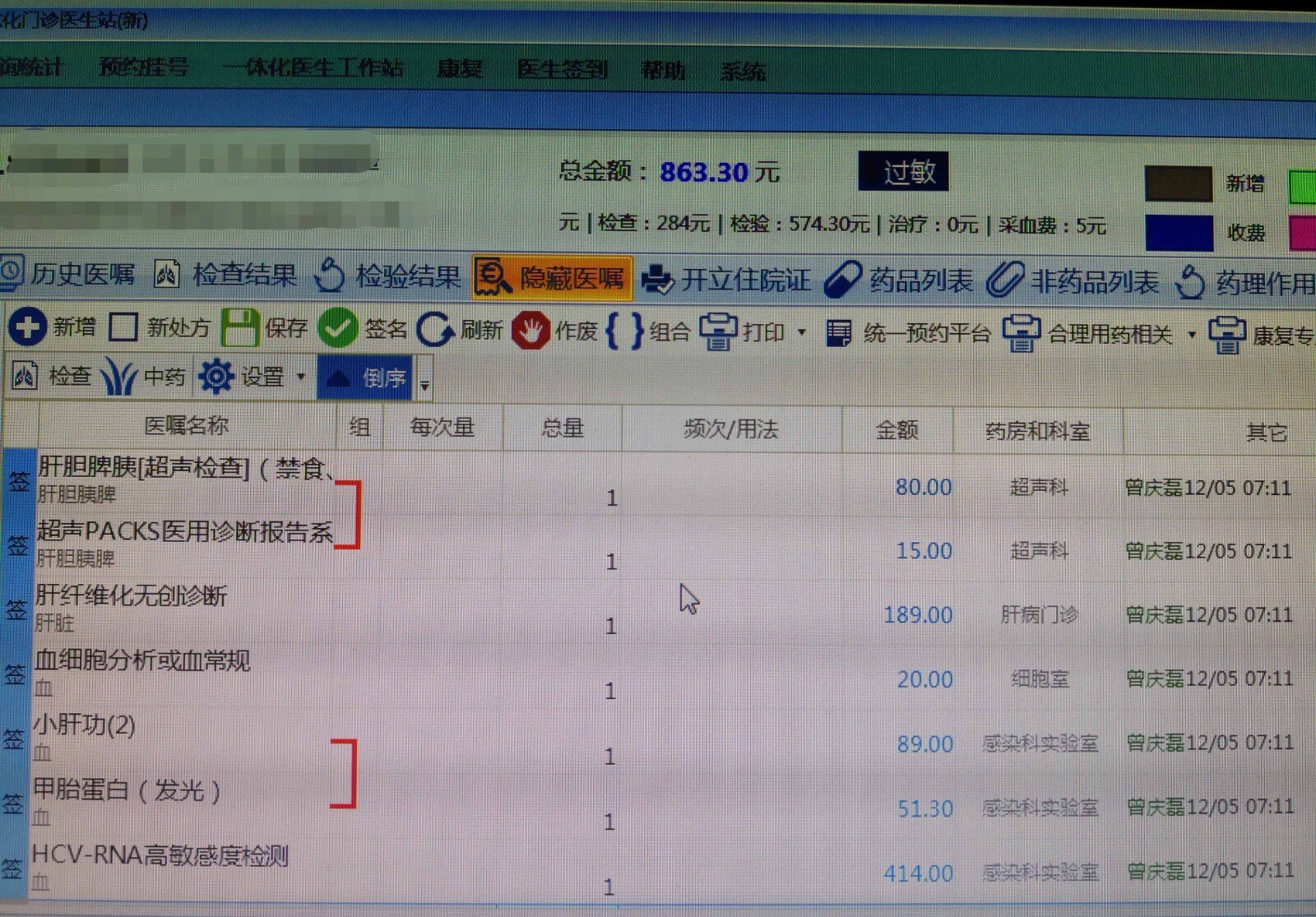Click the 检查 examination toolbar icon

[x=25, y=376]
